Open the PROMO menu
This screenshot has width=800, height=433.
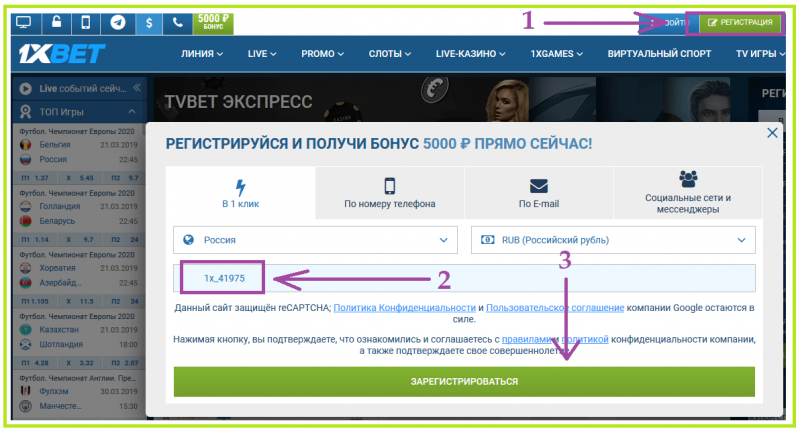[x=322, y=54]
